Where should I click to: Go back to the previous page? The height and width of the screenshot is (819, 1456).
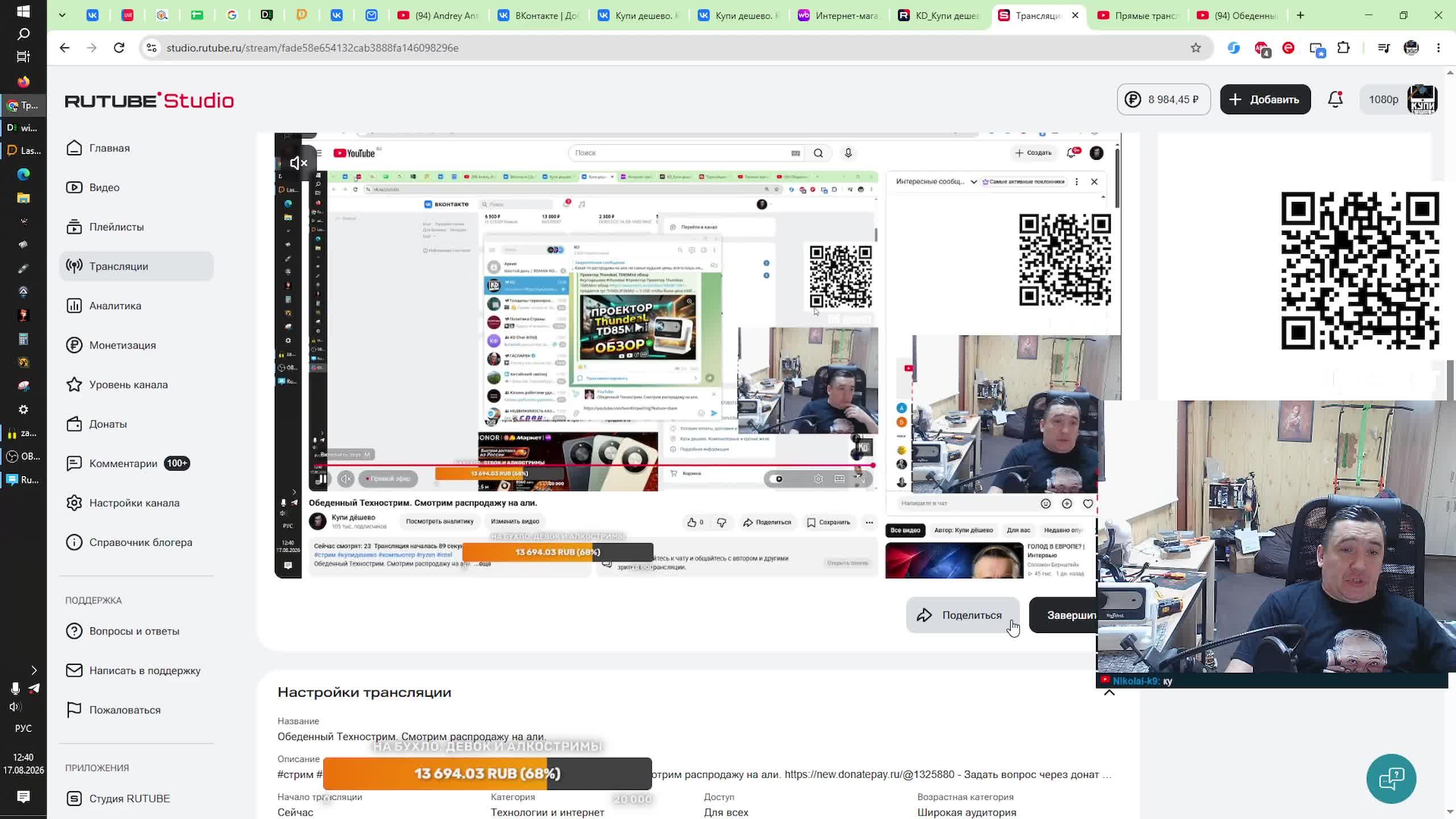click(x=64, y=48)
